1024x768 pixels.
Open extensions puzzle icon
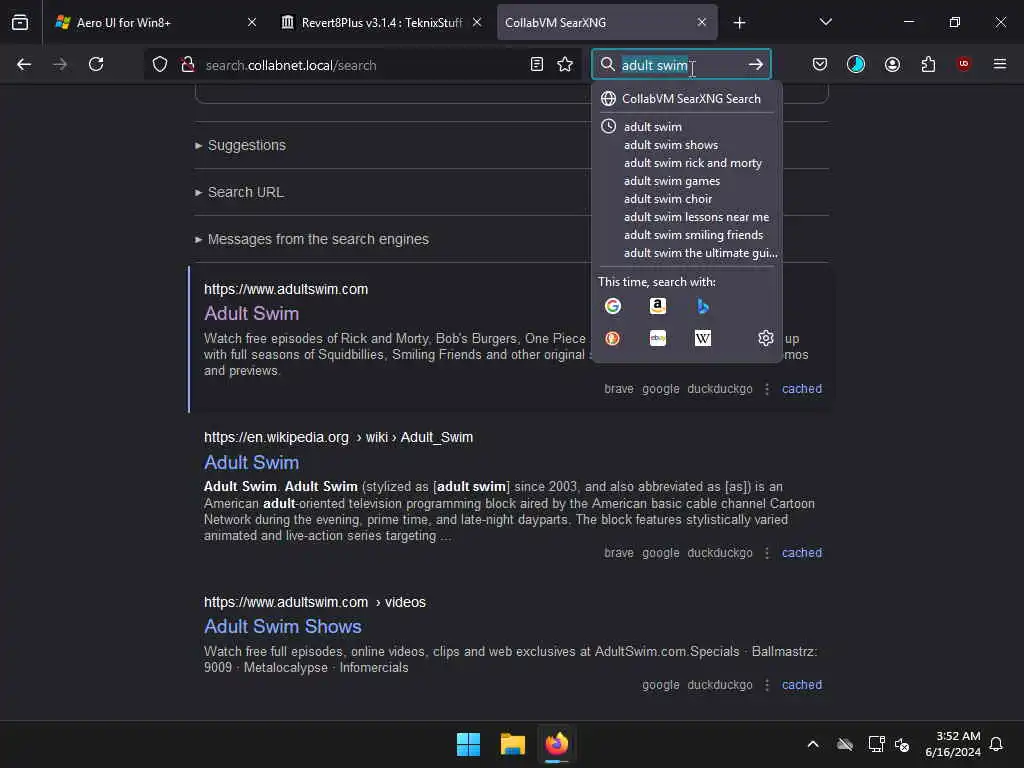928,64
